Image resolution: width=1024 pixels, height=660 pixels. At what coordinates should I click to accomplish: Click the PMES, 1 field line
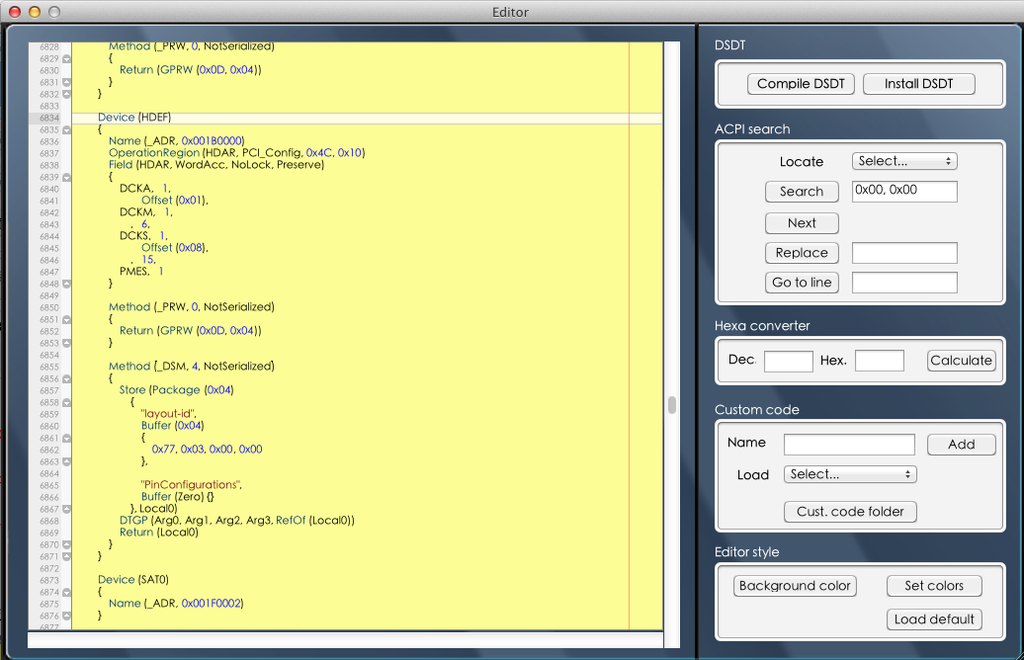[x=142, y=271]
